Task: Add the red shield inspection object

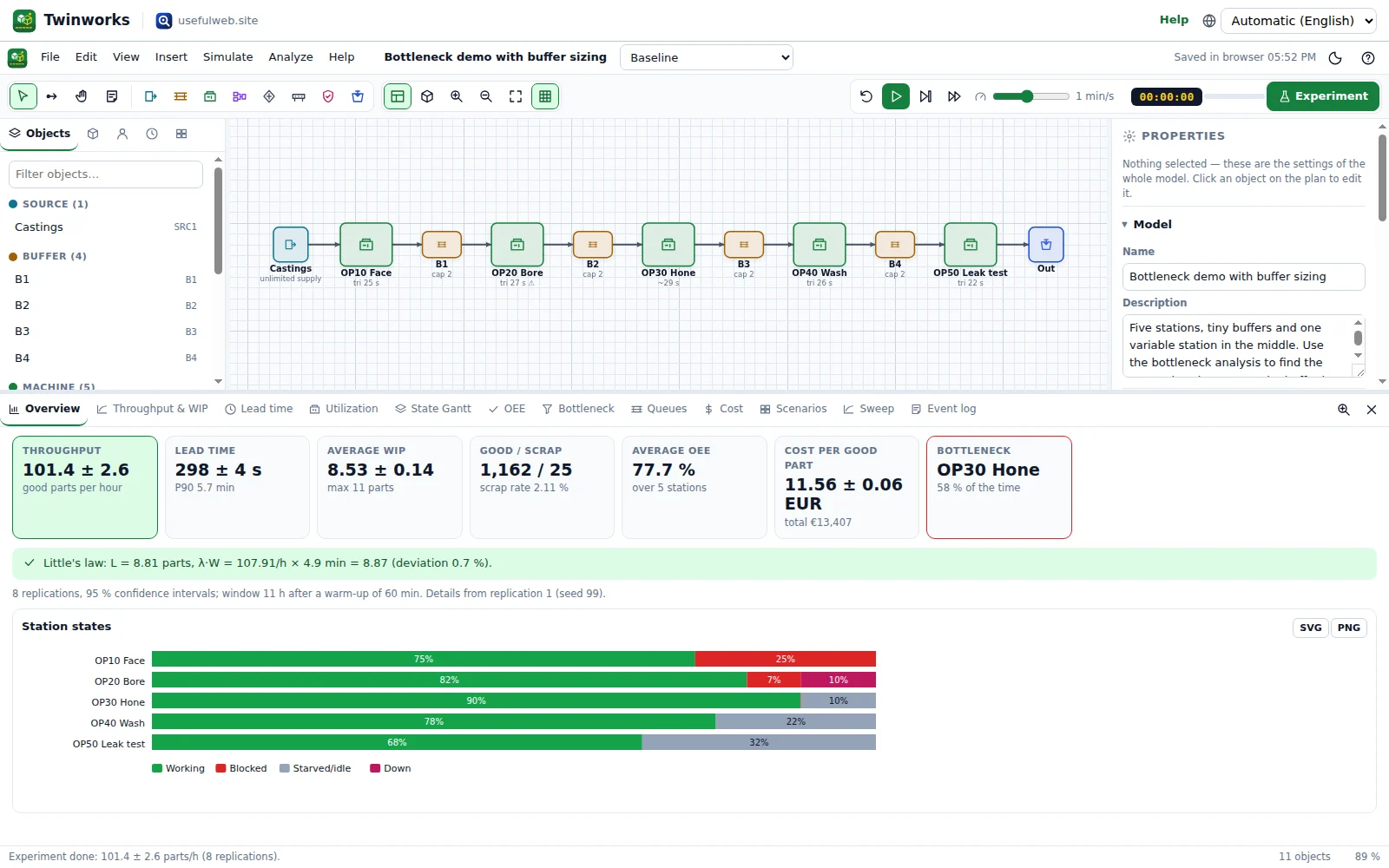Action: (328, 96)
